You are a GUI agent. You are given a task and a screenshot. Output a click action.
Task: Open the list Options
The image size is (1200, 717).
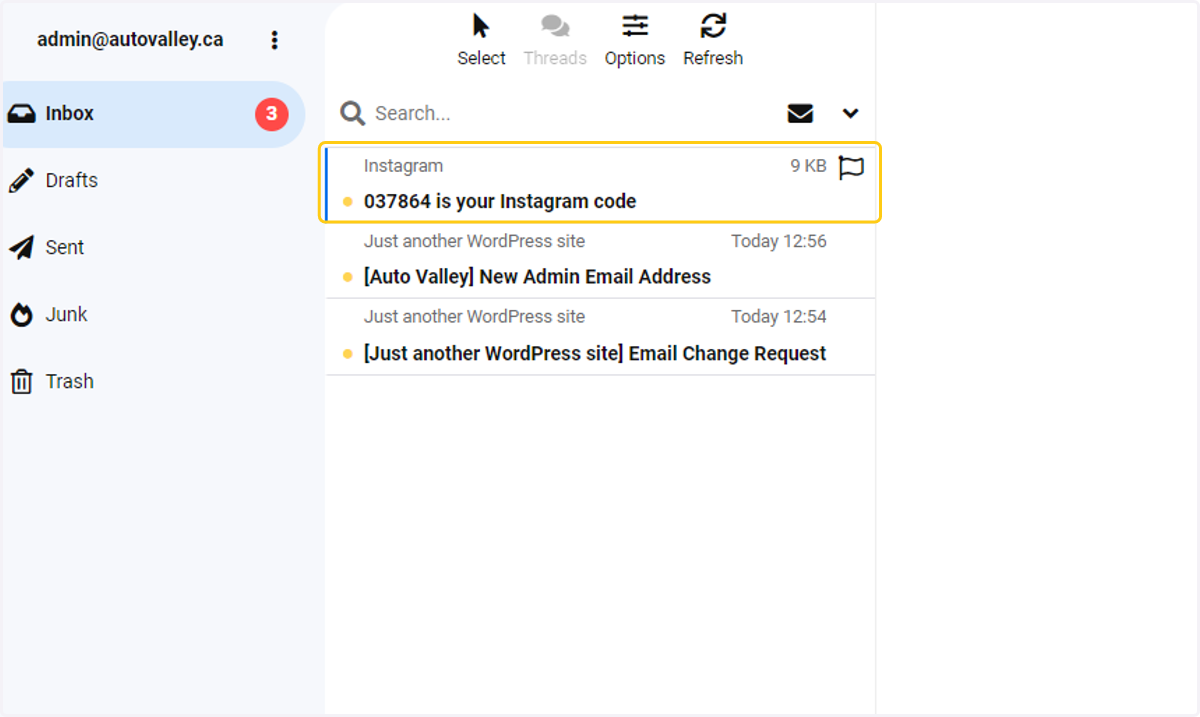[635, 40]
